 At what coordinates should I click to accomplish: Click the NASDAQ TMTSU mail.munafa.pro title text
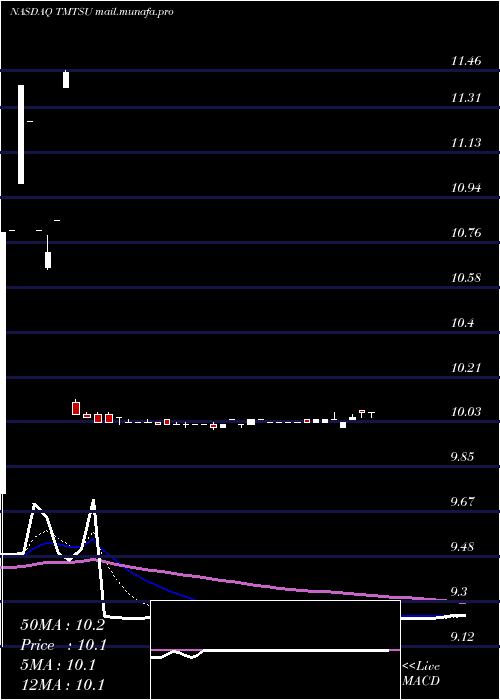point(91,12)
